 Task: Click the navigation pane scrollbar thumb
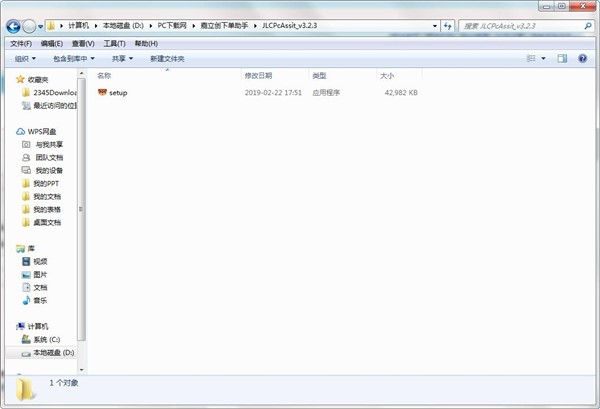(x=81, y=209)
